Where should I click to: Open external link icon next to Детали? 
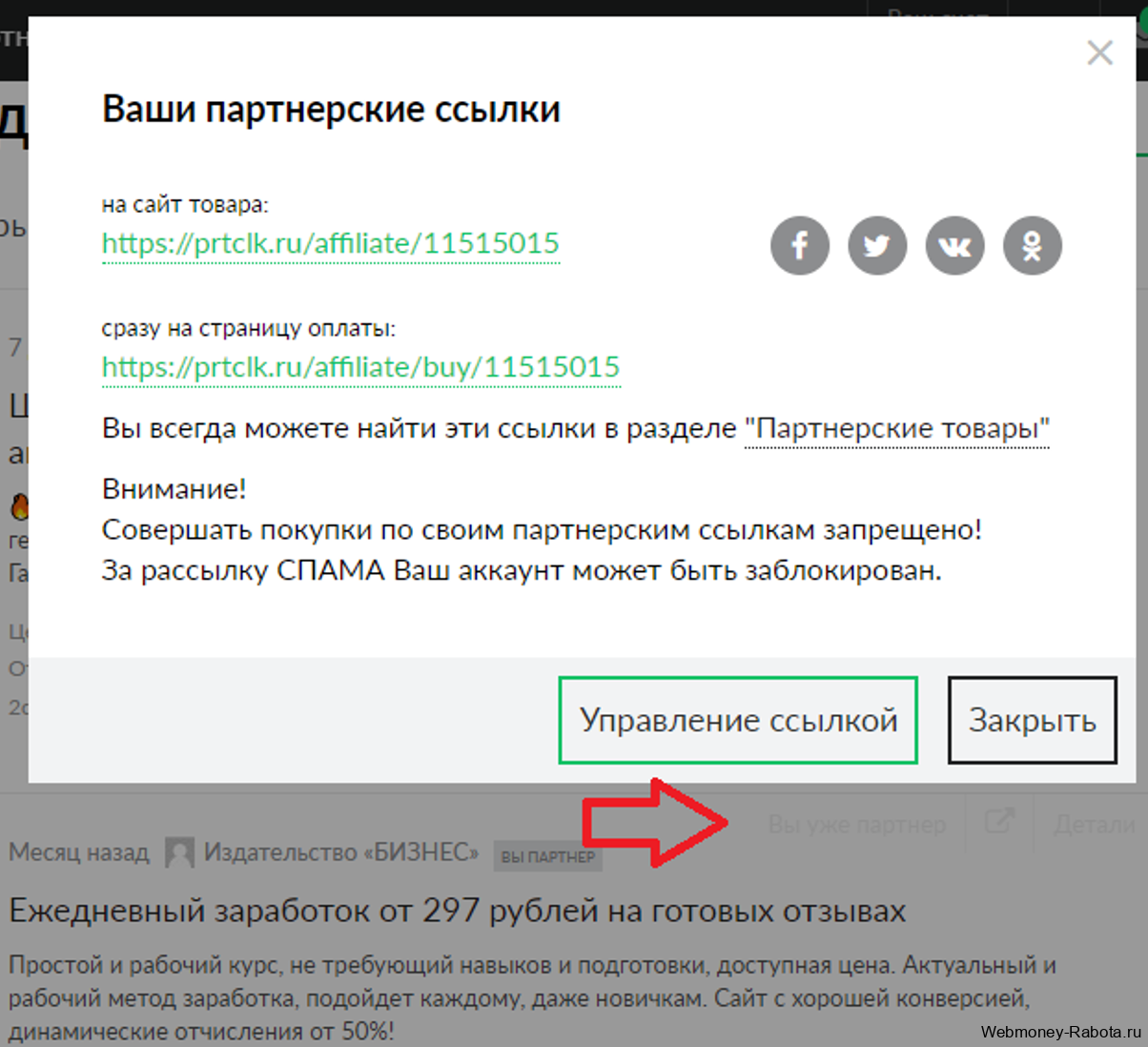(x=998, y=821)
